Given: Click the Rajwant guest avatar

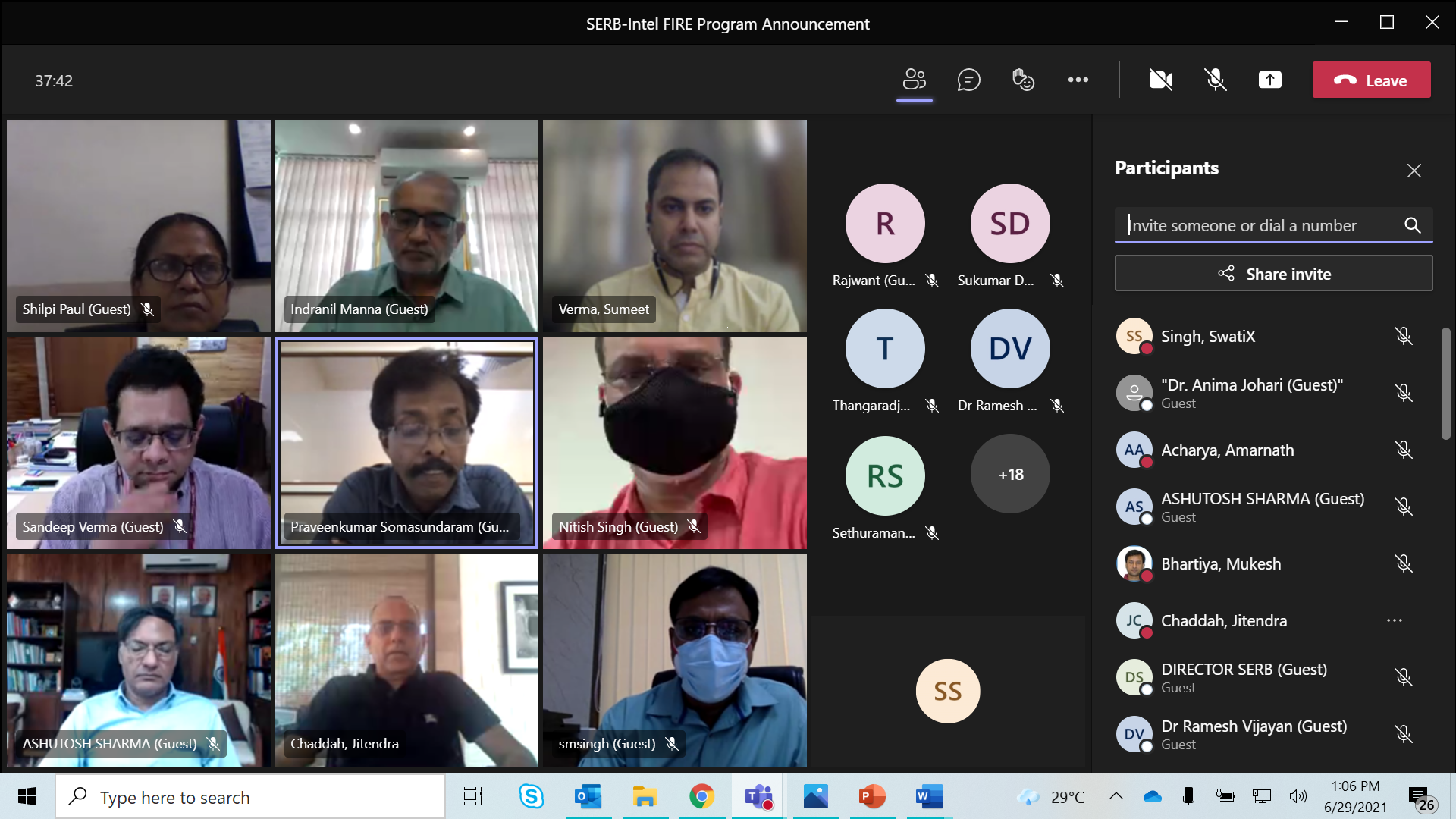Looking at the screenshot, I should click(x=885, y=223).
